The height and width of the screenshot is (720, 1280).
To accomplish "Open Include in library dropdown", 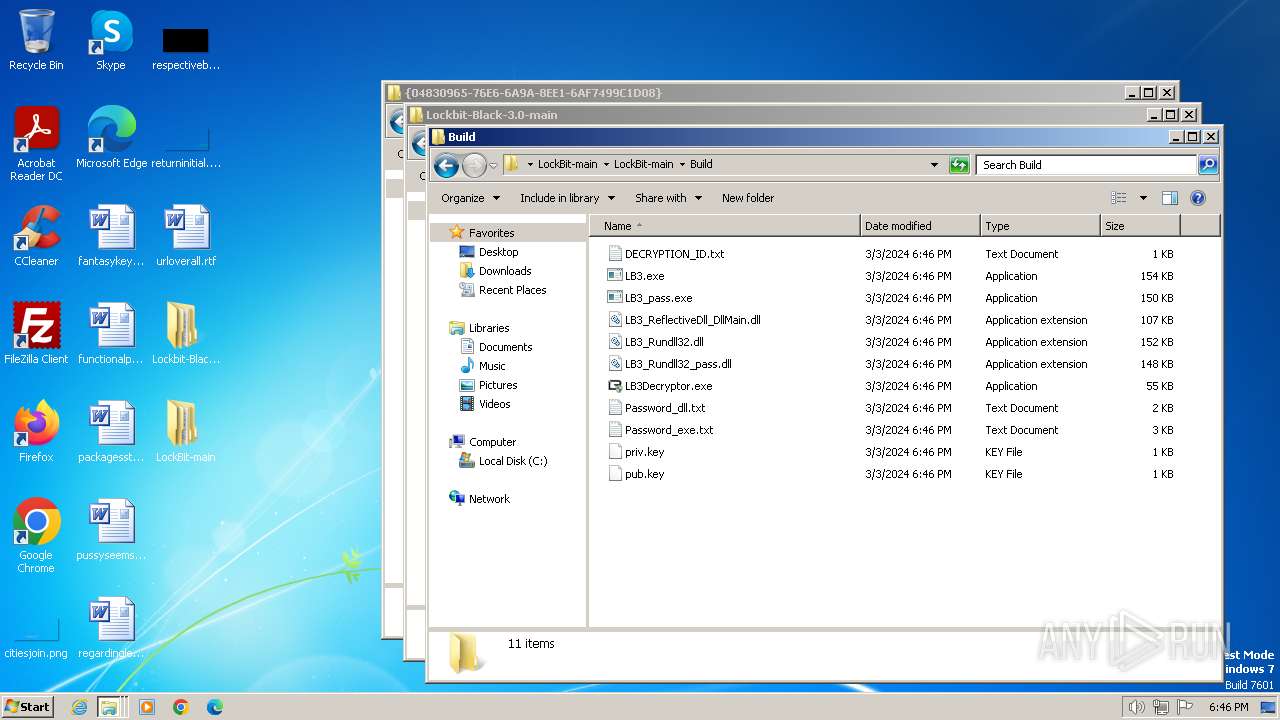I will (567, 198).
